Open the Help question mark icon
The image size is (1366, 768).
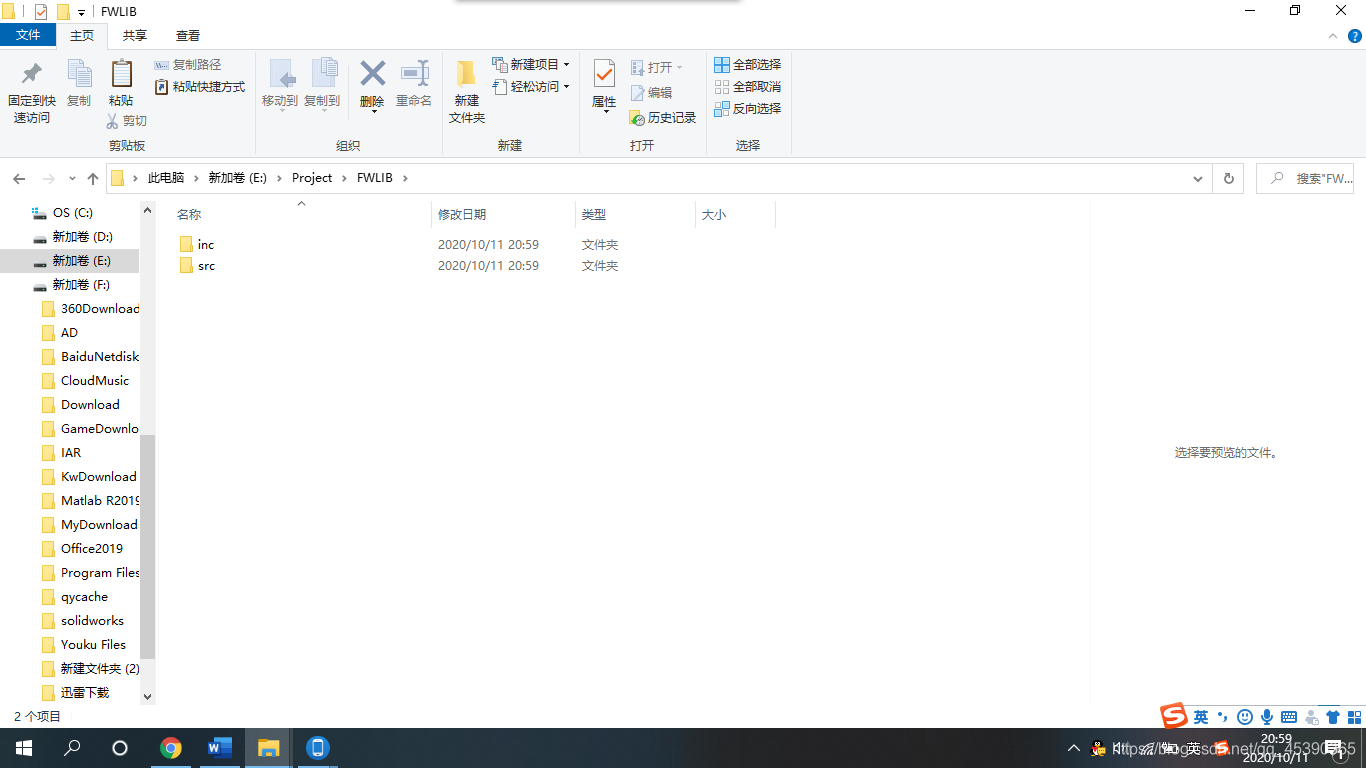coord(1355,36)
